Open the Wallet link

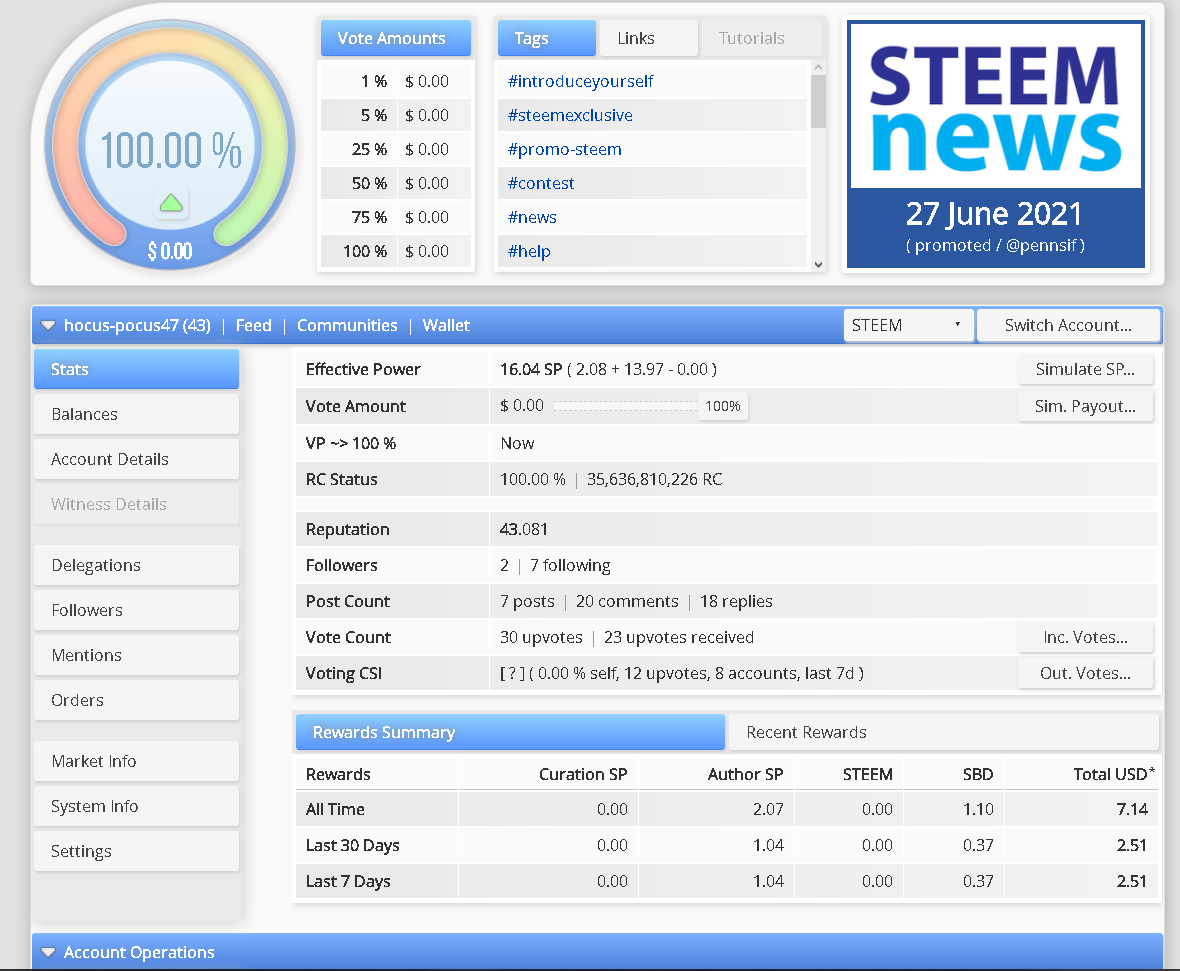(x=446, y=326)
